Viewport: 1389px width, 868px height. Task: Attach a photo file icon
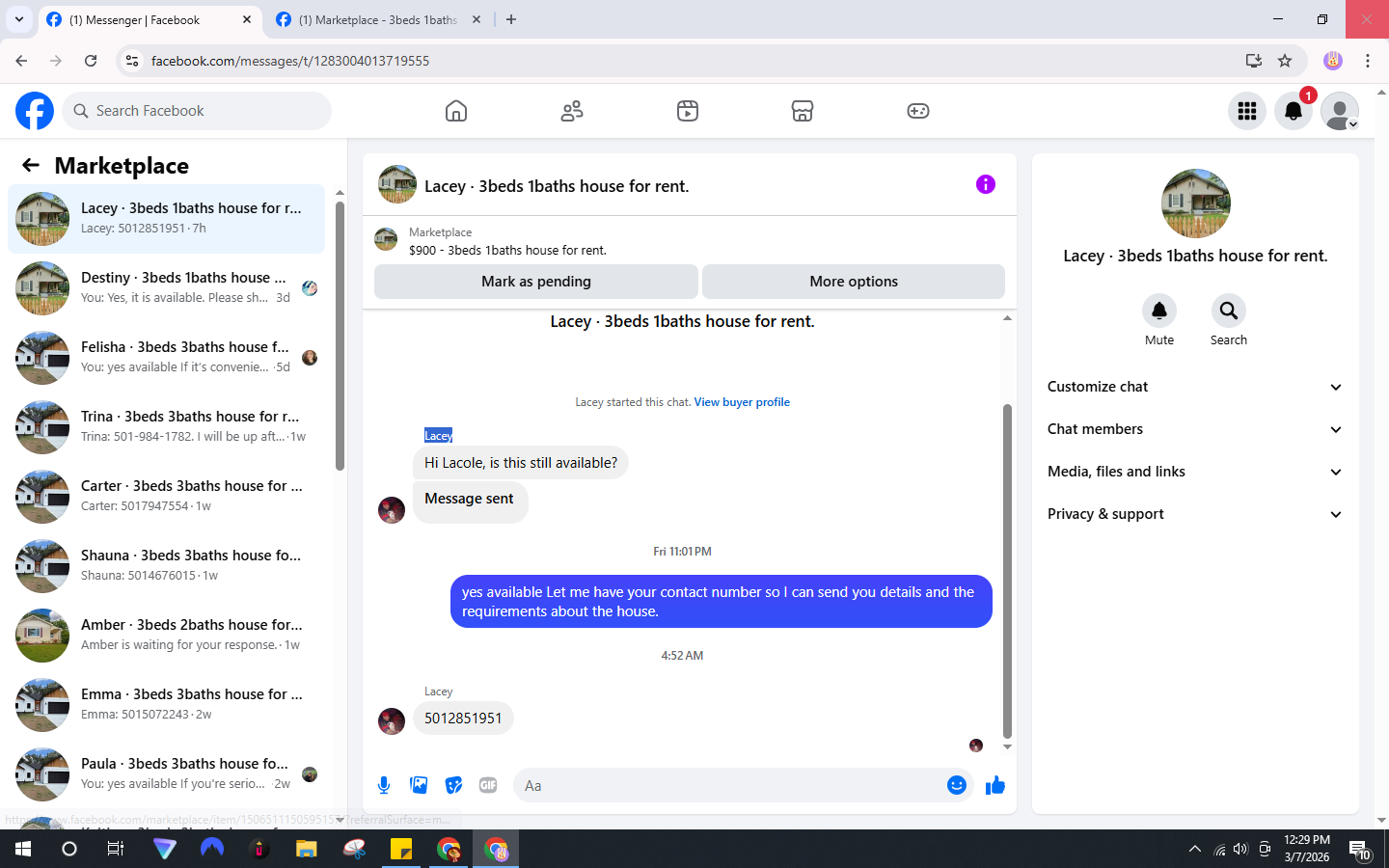tap(419, 785)
